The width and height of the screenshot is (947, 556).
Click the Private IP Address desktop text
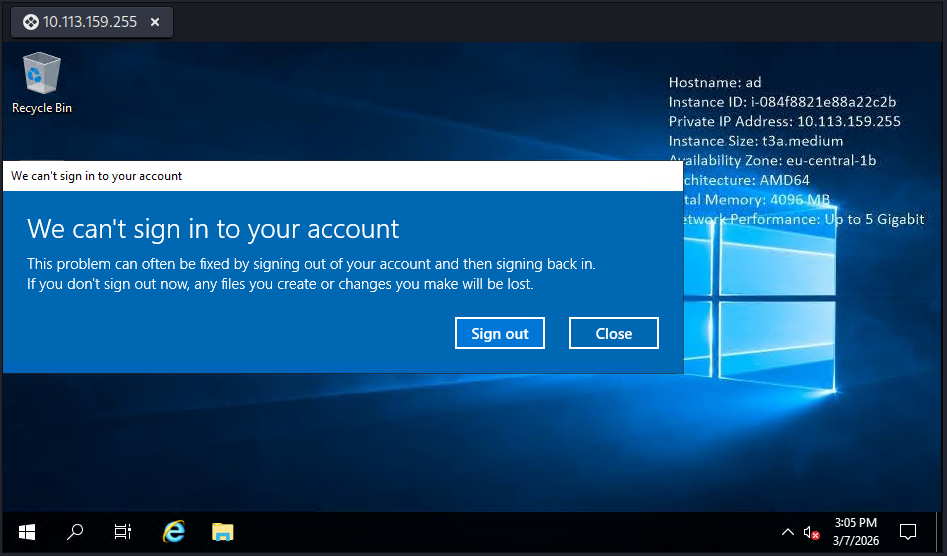[784, 122]
